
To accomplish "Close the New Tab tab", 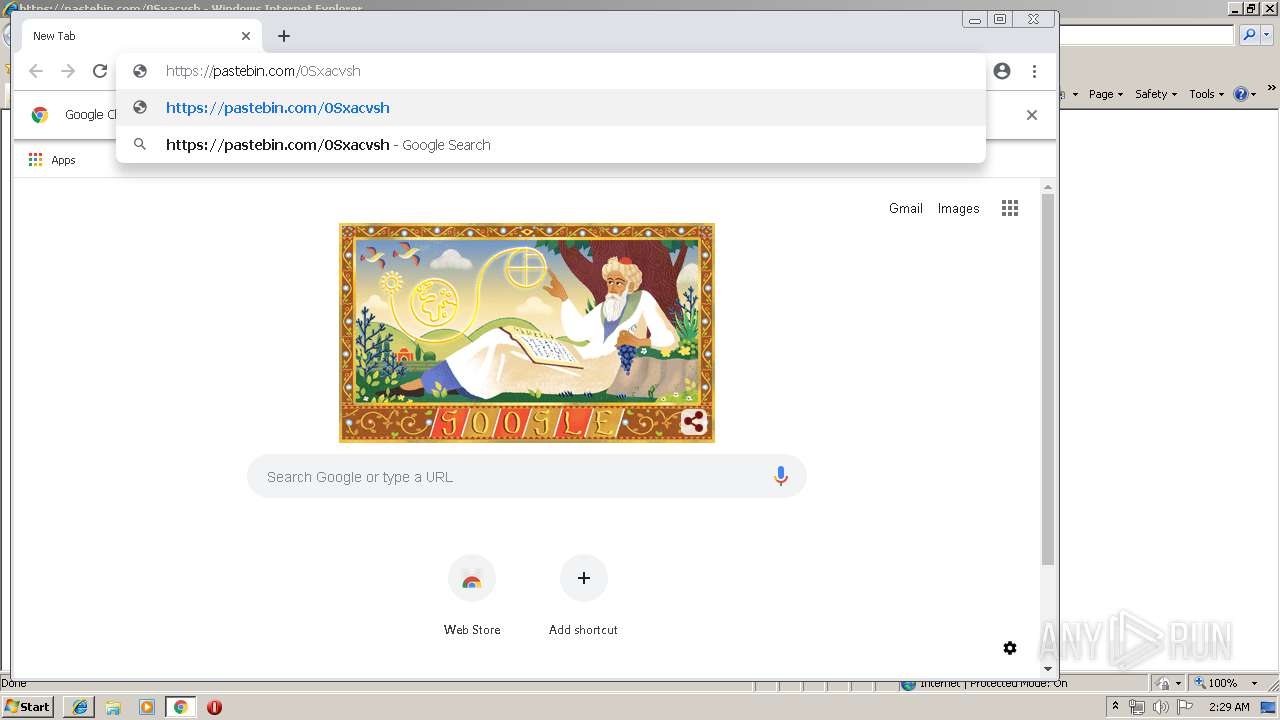I will coord(246,36).
